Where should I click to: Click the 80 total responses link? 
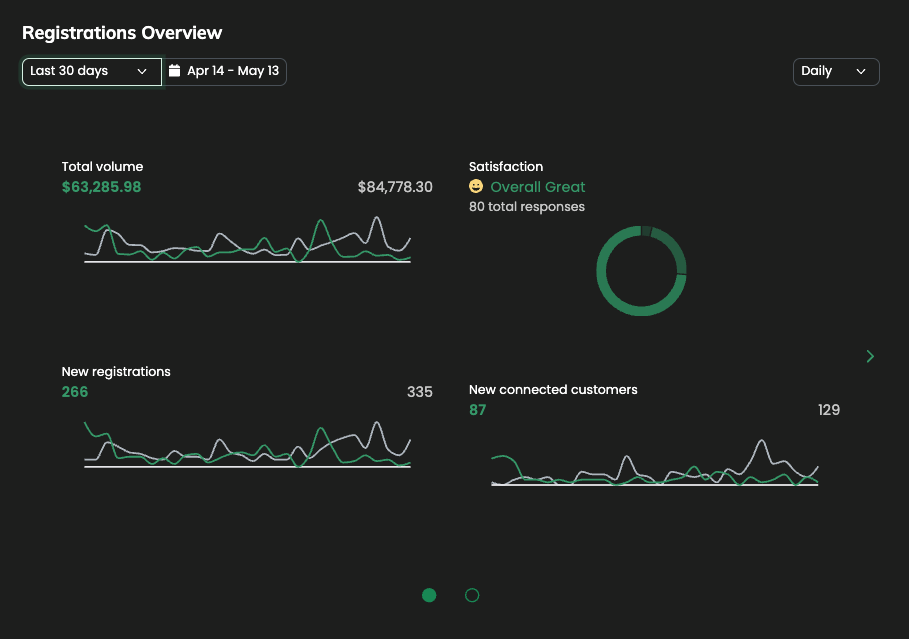(526, 206)
